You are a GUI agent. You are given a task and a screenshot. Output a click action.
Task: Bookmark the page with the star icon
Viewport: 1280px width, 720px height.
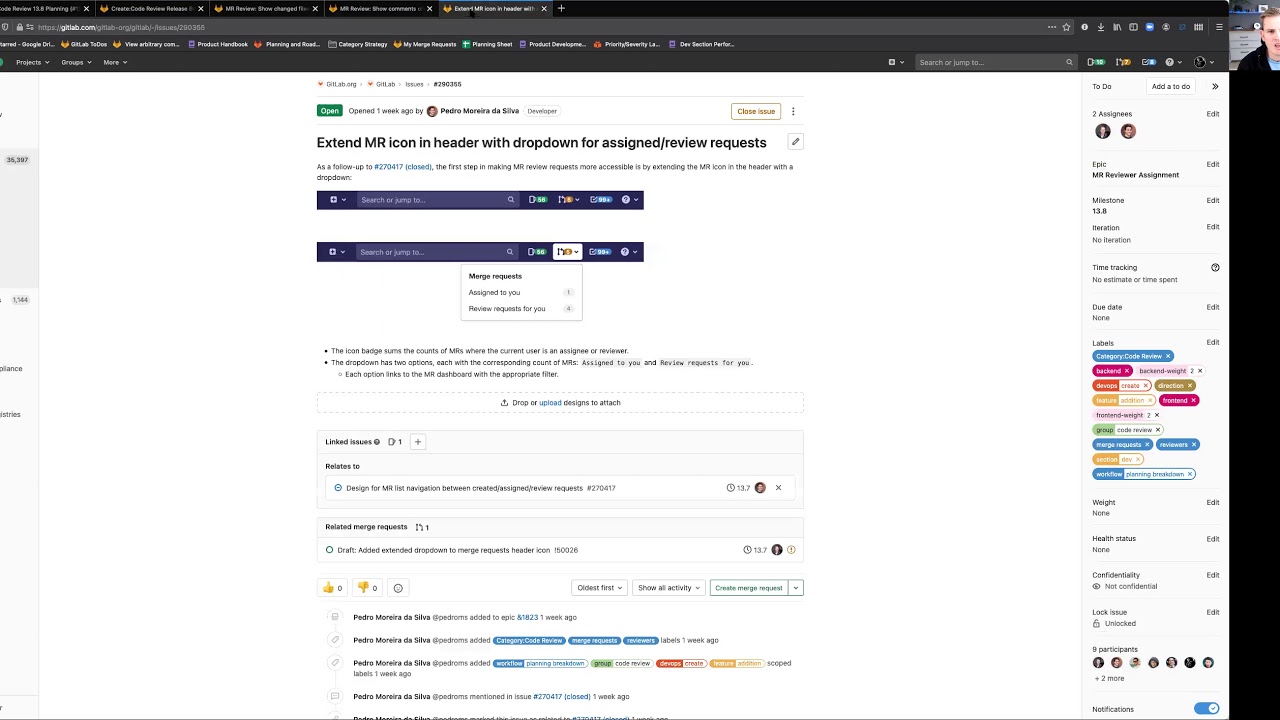(x=1066, y=27)
